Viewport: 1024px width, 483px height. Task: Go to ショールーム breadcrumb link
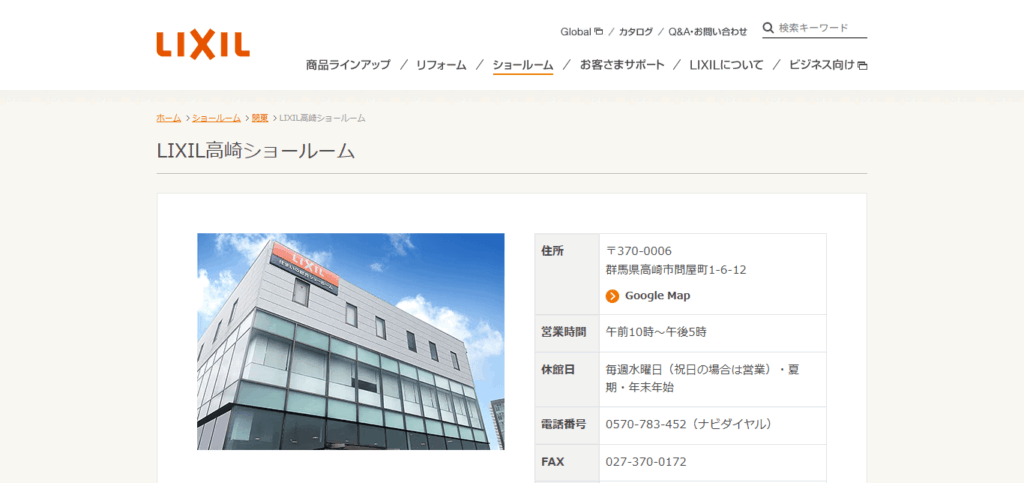click(216, 118)
